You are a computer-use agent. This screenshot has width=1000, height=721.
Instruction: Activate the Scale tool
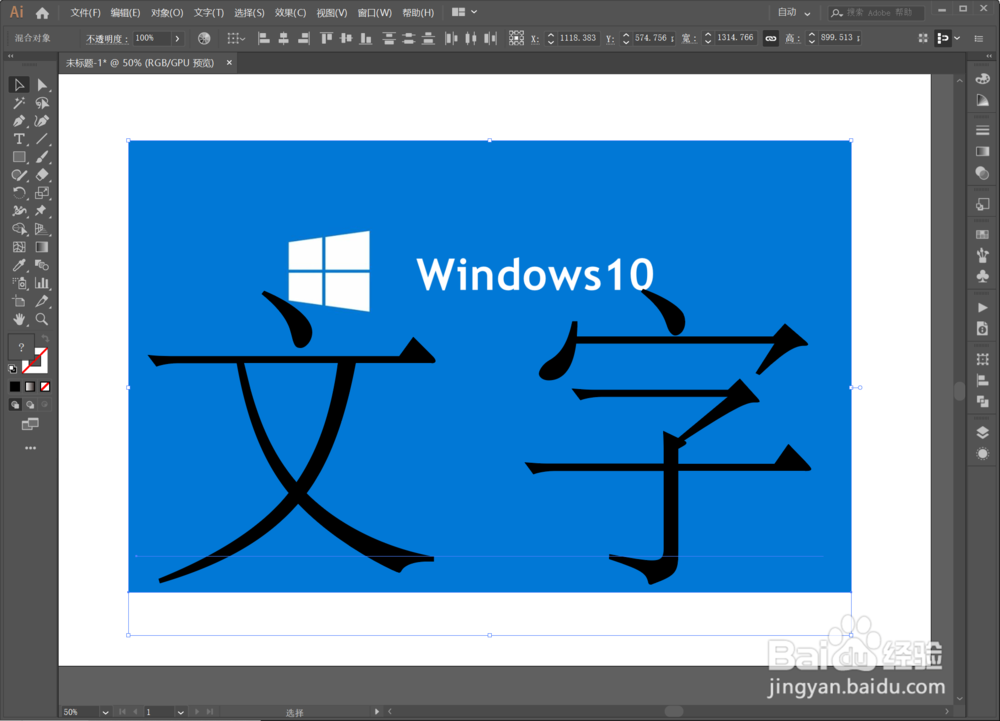[x=42, y=193]
